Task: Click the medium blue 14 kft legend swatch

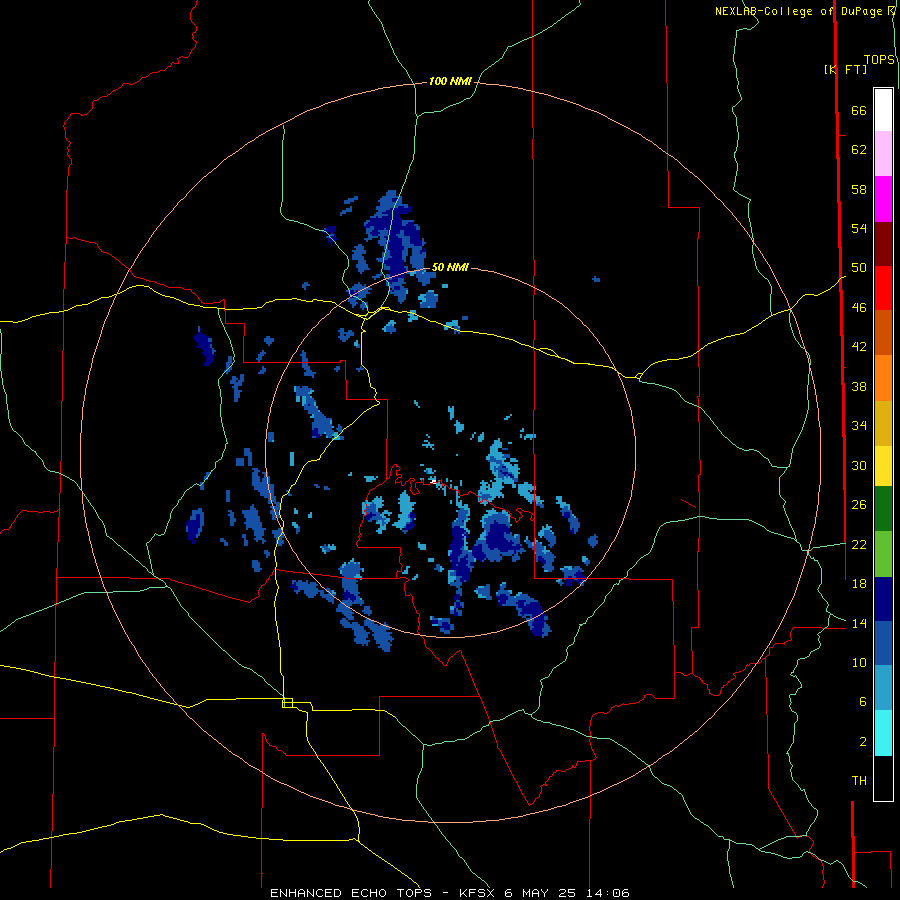Action: [883, 643]
